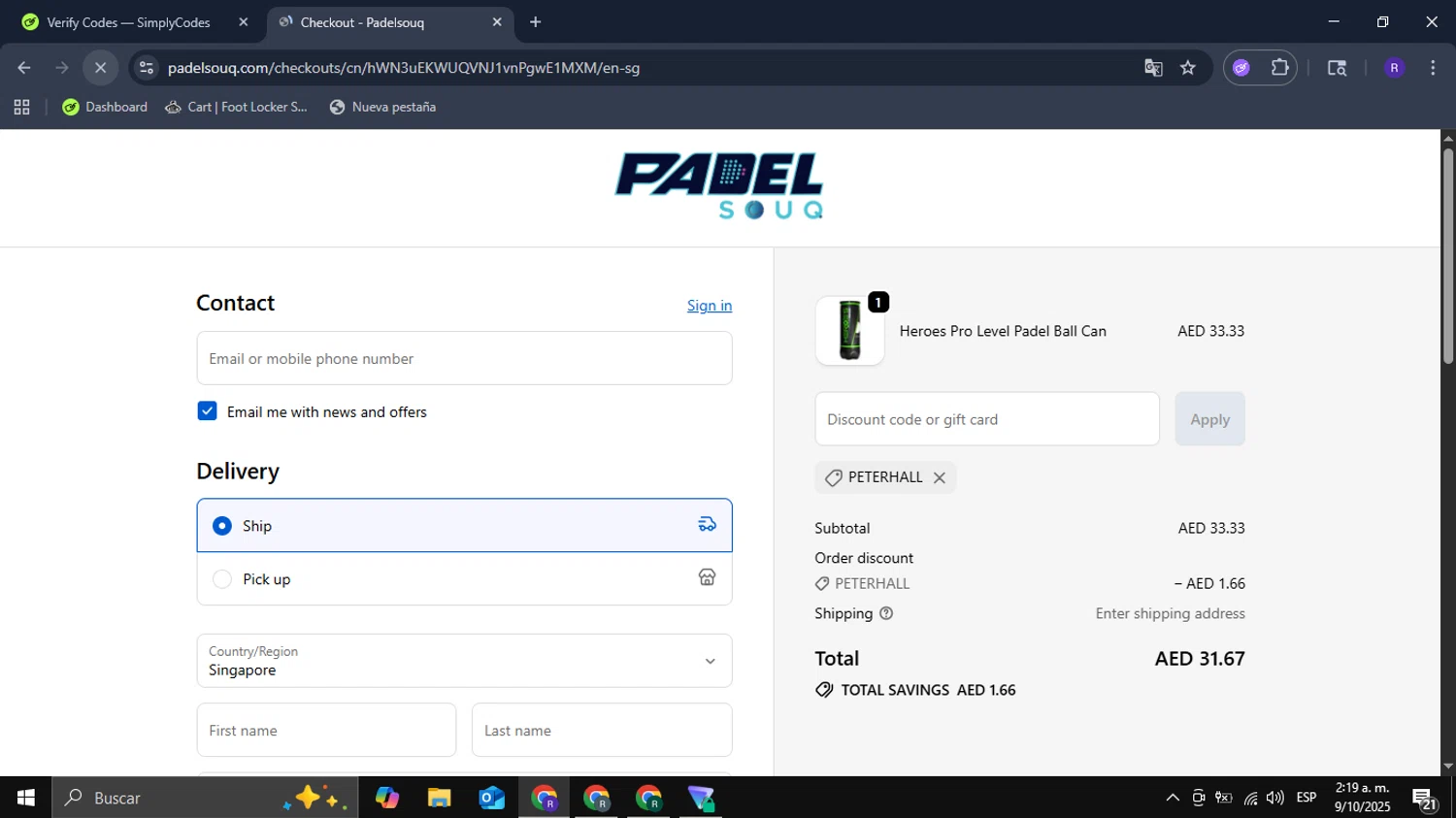1456x818 pixels.
Task: Open the Chrome profile avatar
Action: [x=1394, y=68]
